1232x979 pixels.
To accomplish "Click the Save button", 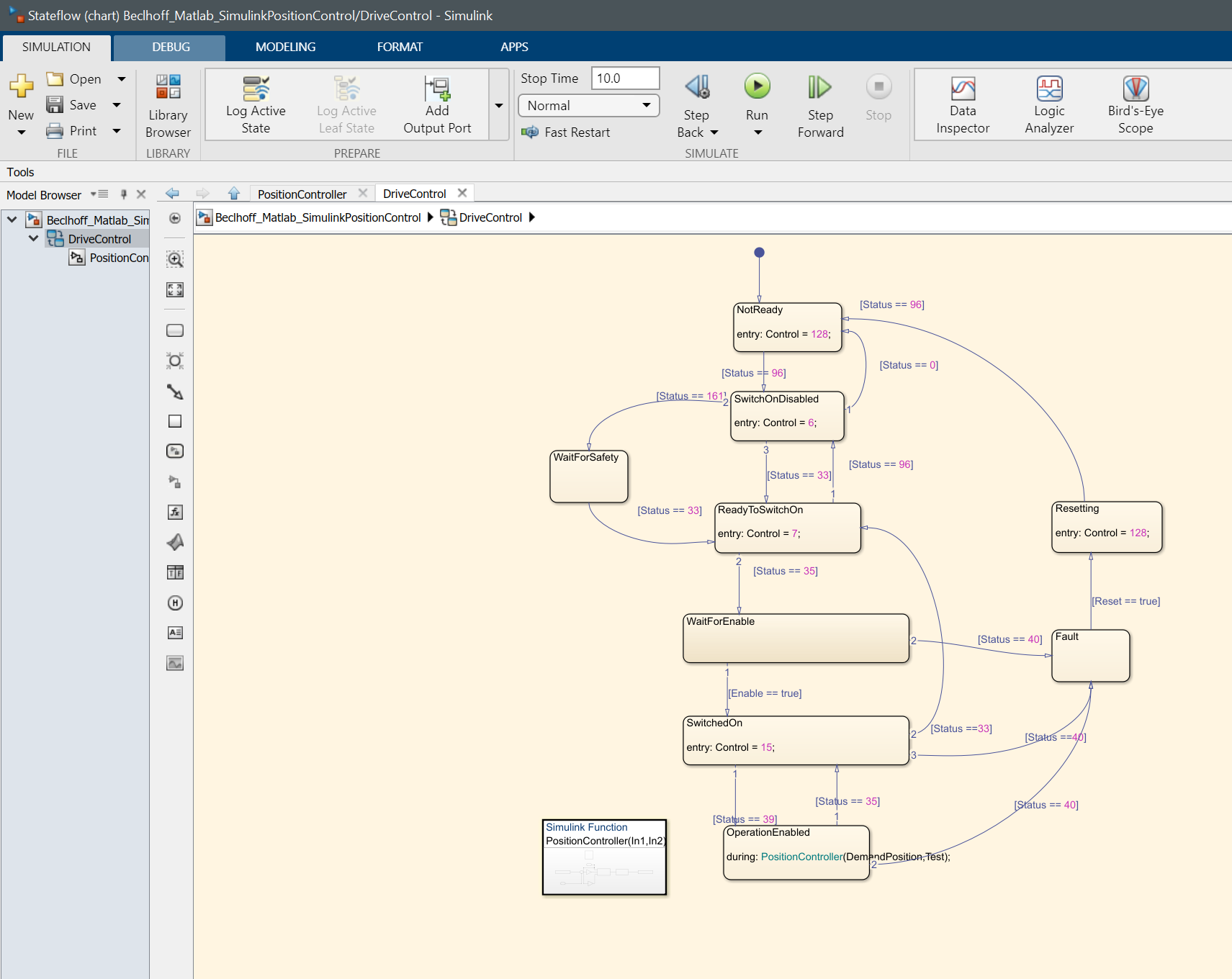I will click(x=71, y=105).
